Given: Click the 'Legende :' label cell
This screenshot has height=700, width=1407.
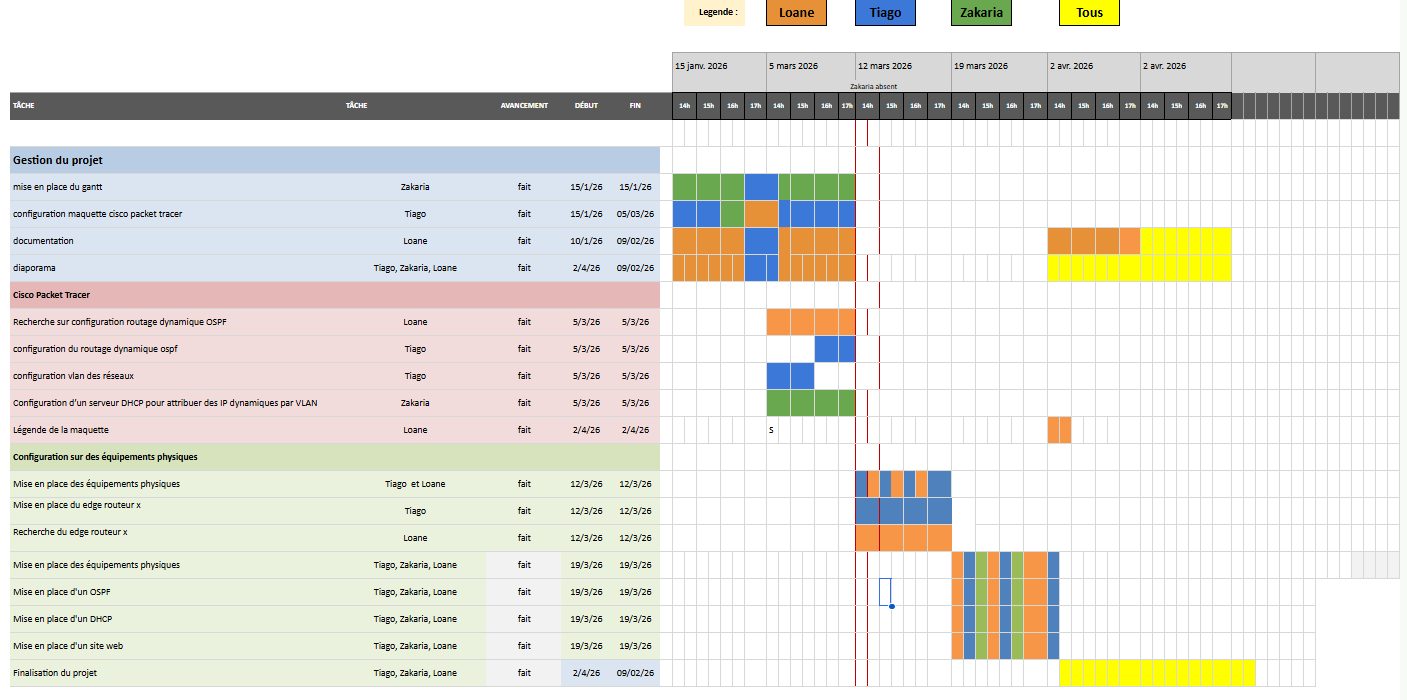Looking at the screenshot, I should point(716,13).
